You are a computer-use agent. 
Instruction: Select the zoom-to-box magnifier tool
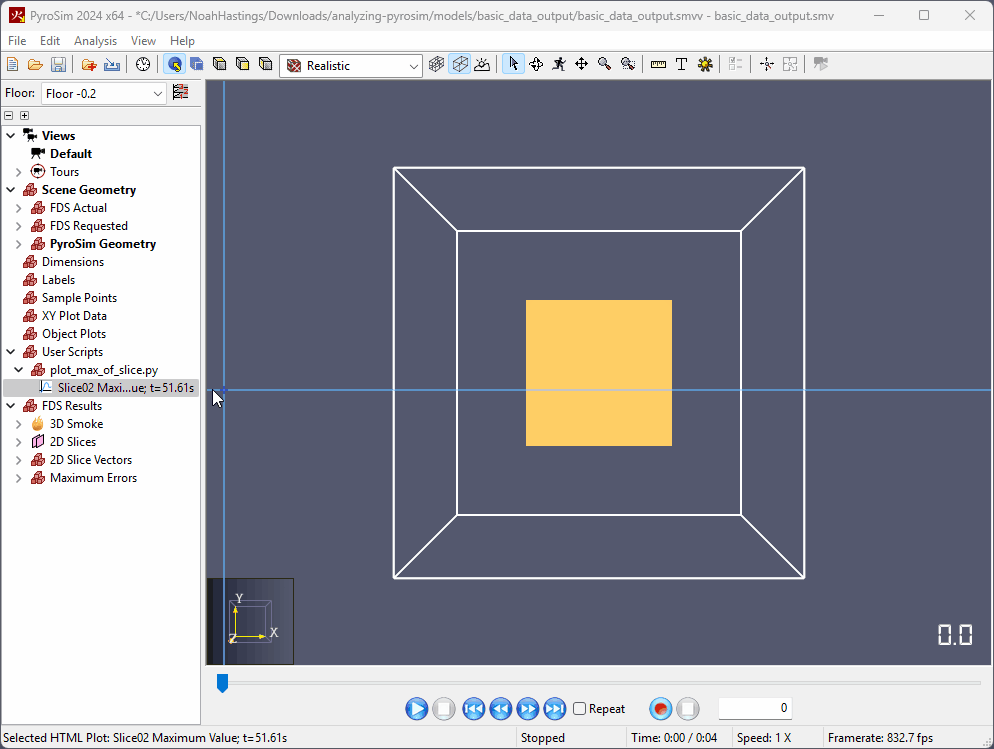(628, 65)
